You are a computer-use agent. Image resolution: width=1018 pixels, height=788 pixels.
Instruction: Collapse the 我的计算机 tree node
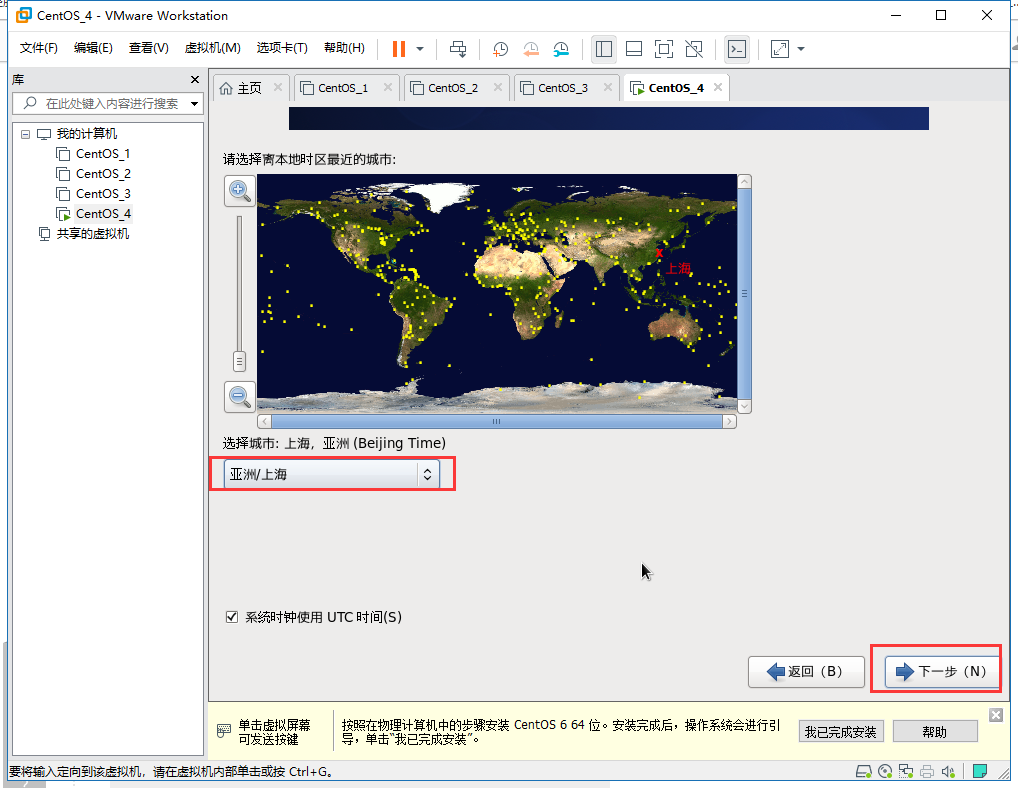[x=25, y=134]
